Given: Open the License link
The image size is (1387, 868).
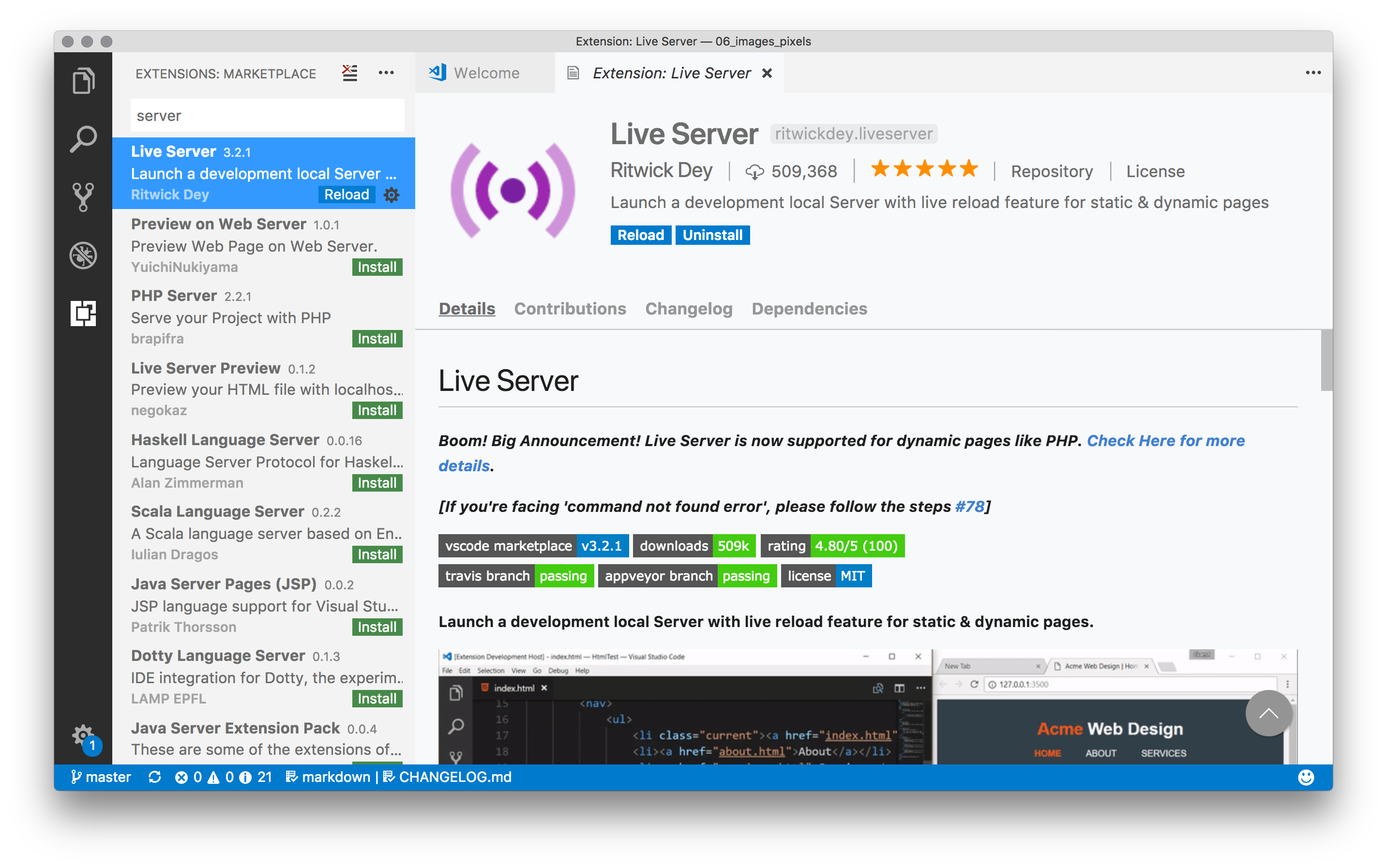Looking at the screenshot, I should click(x=1155, y=171).
